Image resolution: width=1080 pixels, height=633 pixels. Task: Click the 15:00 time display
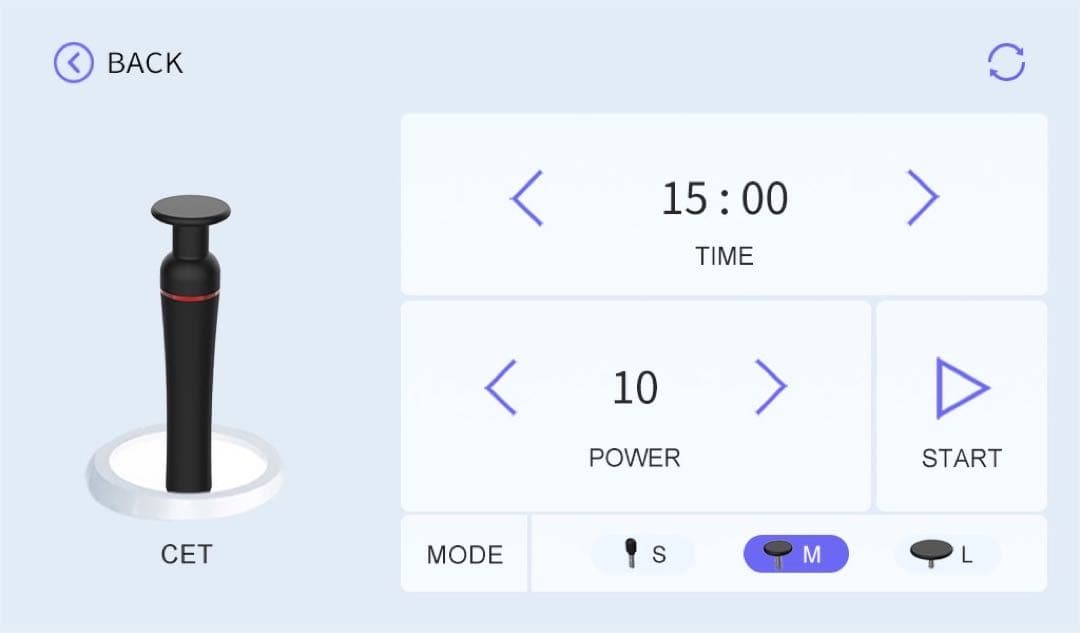coord(724,198)
